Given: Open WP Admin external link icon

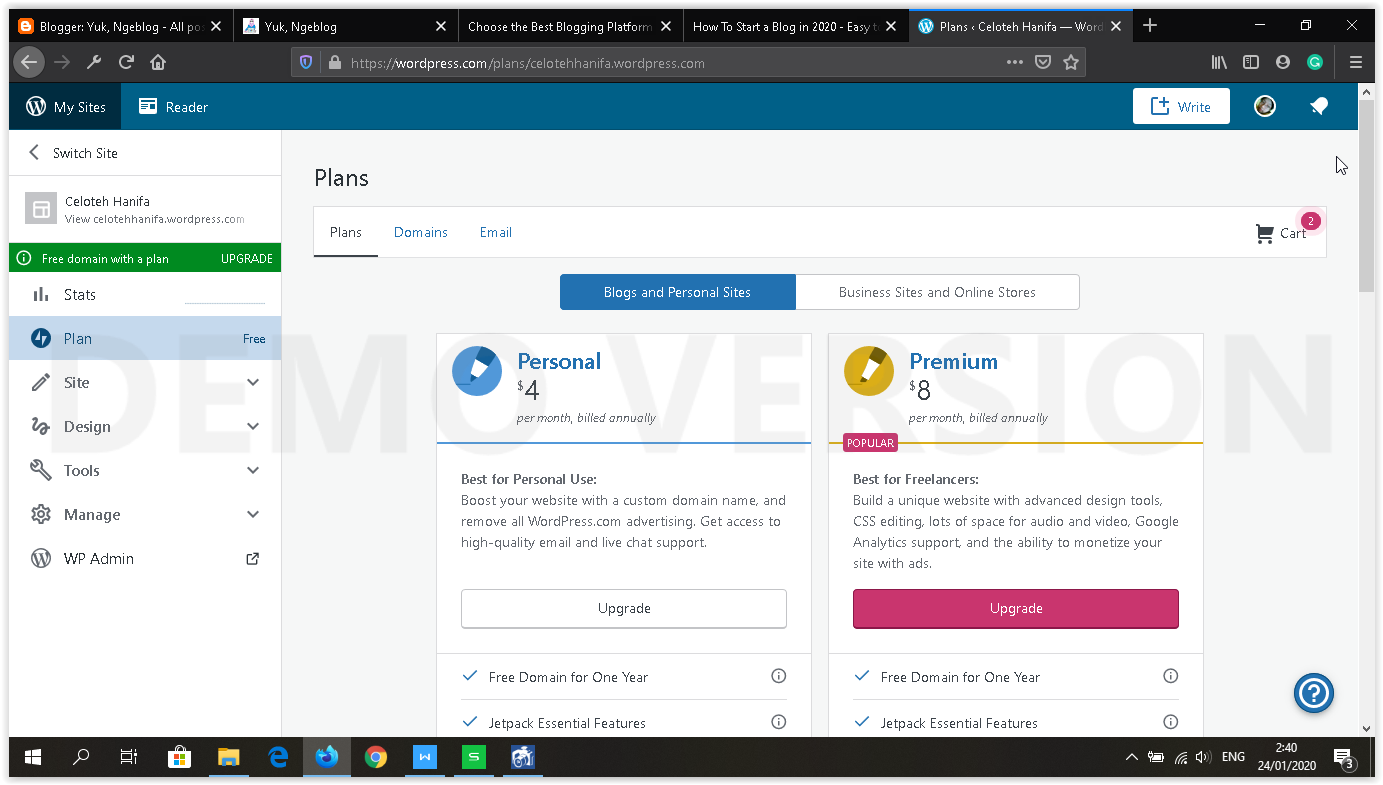Looking at the screenshot, I should (253, 559).
